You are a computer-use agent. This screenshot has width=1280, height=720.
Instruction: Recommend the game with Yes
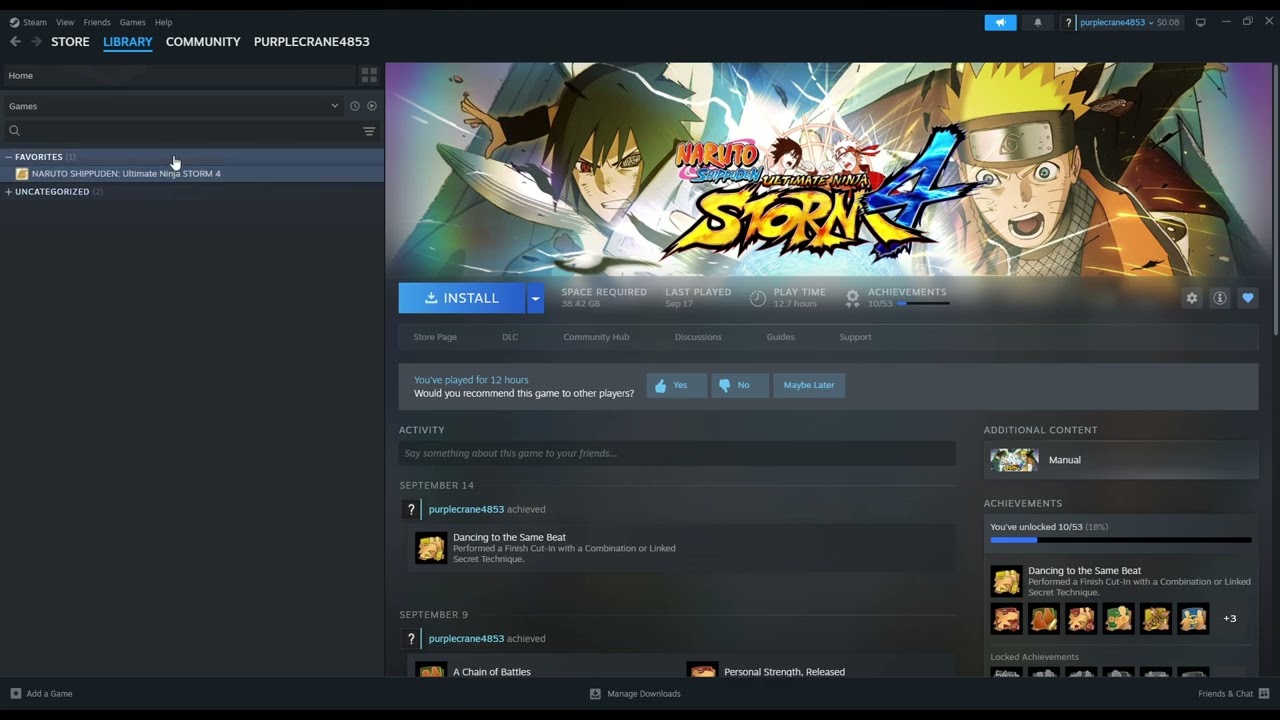pyautogui.click(x=676, y=385)
